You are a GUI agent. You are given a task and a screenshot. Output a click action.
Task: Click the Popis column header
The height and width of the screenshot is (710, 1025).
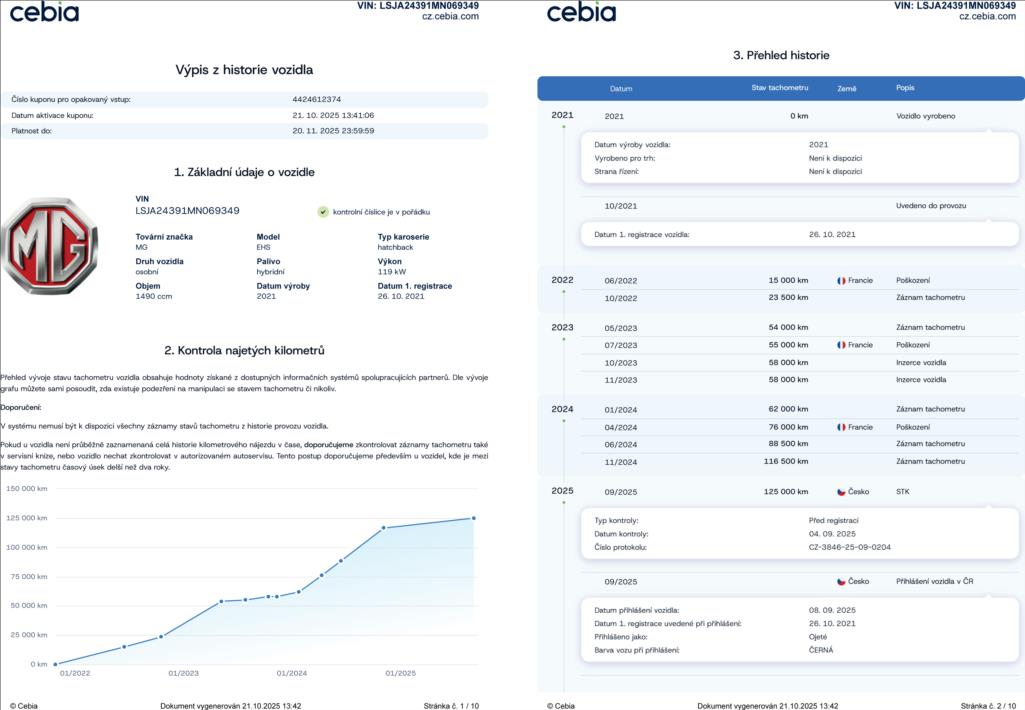905,88
